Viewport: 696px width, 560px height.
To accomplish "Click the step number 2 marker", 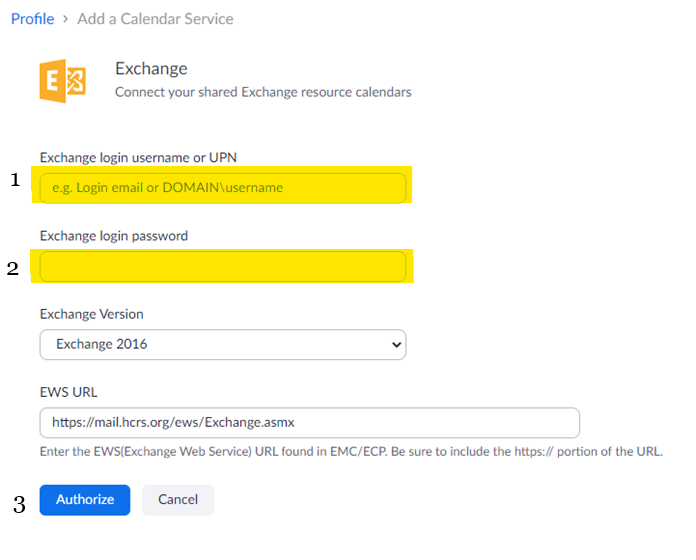I will point(13,268).
